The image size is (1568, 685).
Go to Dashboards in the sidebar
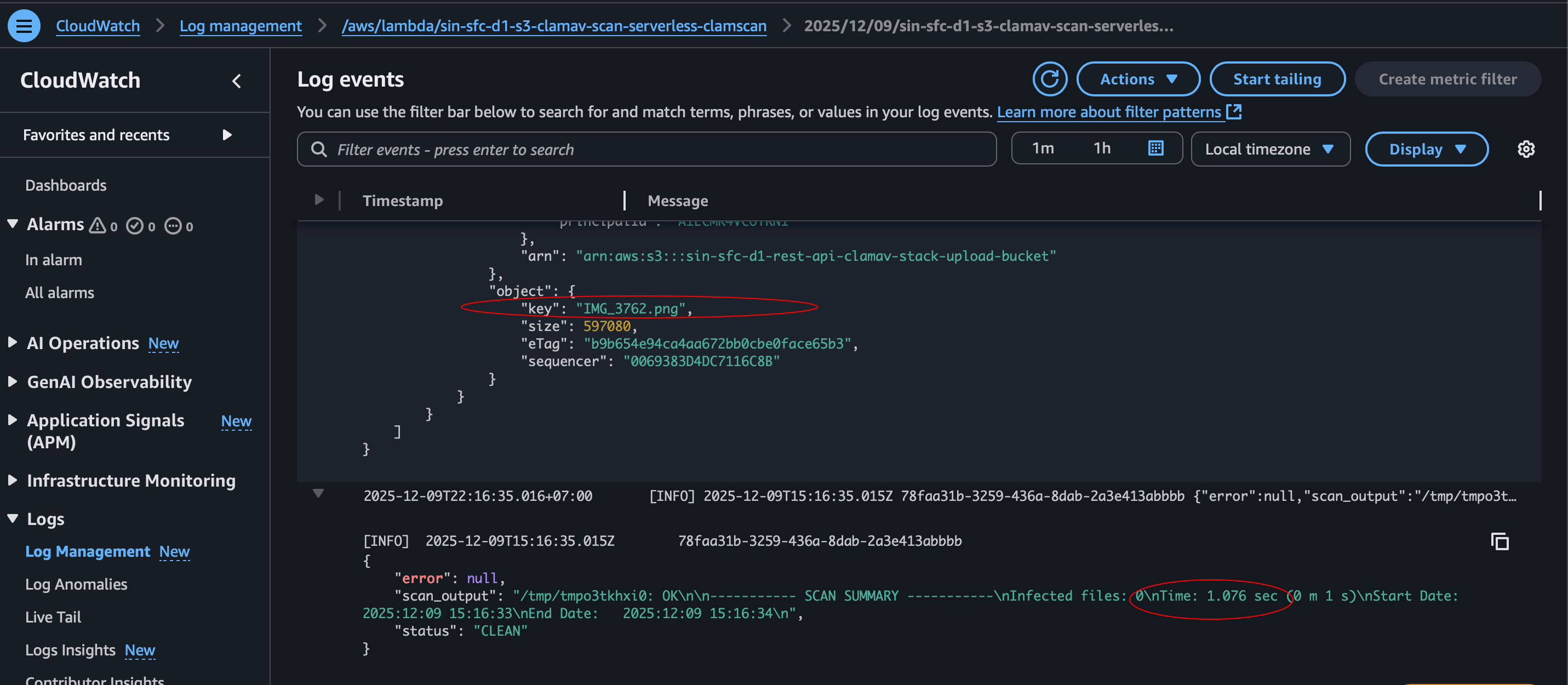pyautogui.click(x=66, y=185)
